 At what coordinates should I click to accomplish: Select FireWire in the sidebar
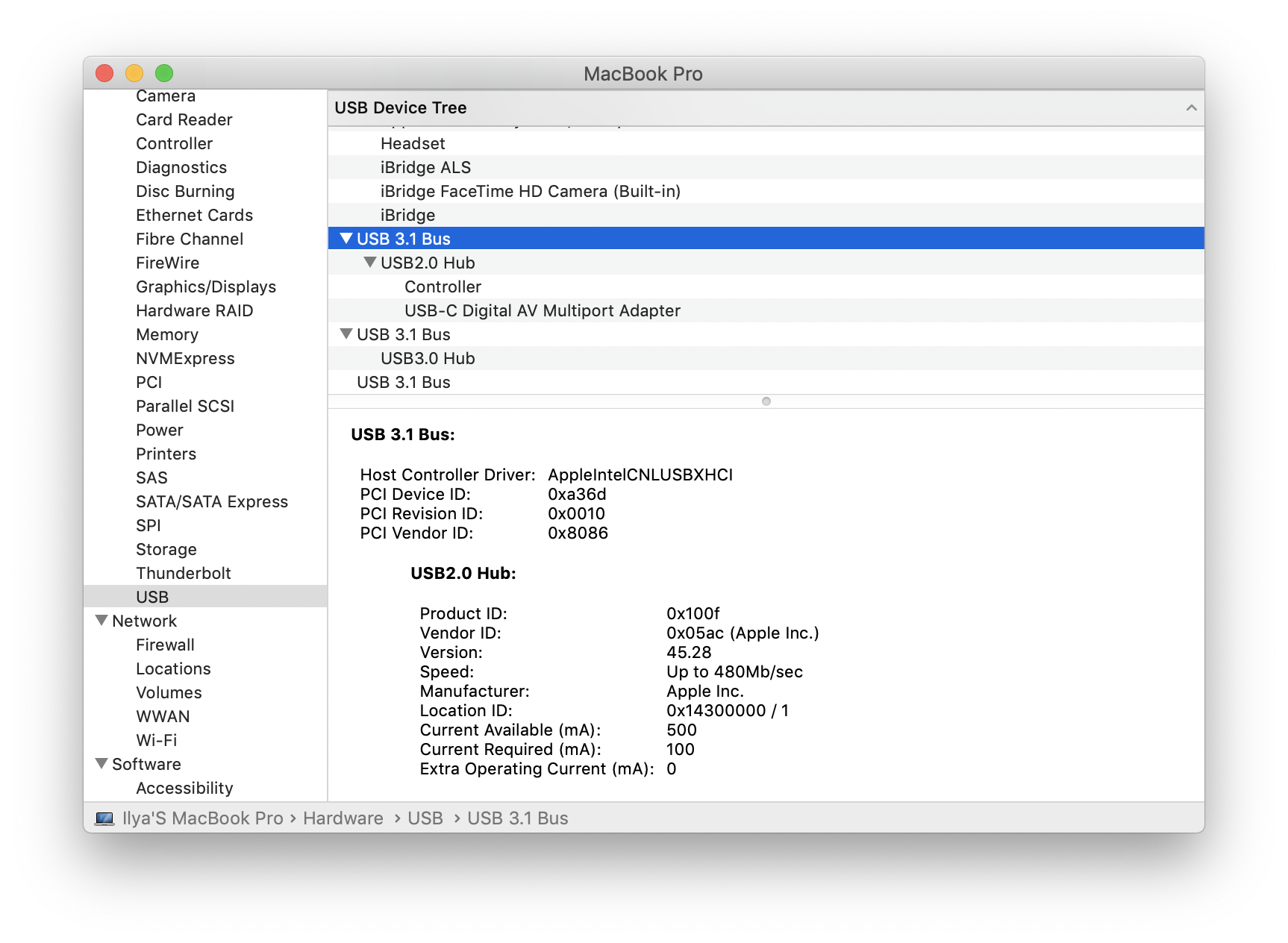pos(168,263)
